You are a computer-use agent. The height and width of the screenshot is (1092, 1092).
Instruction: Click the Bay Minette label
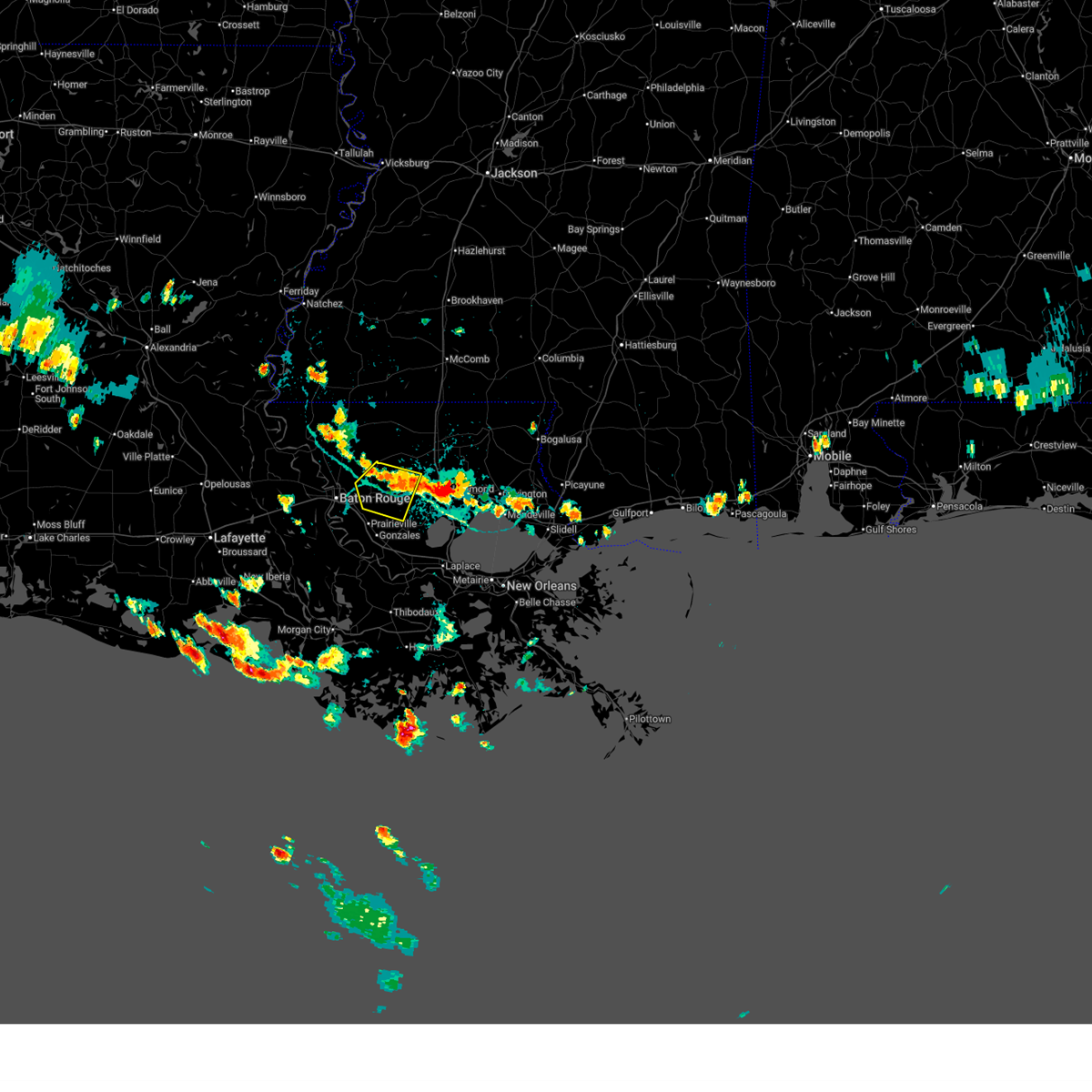coord(878,423)
